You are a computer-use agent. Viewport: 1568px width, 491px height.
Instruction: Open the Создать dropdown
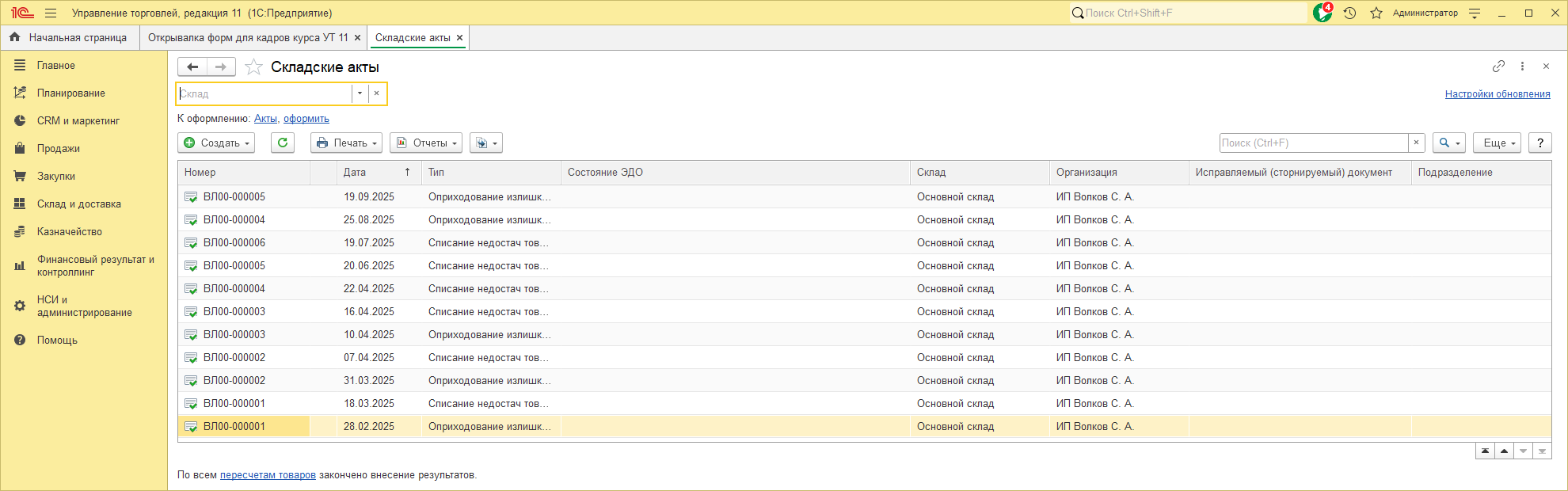coord(216,143)
